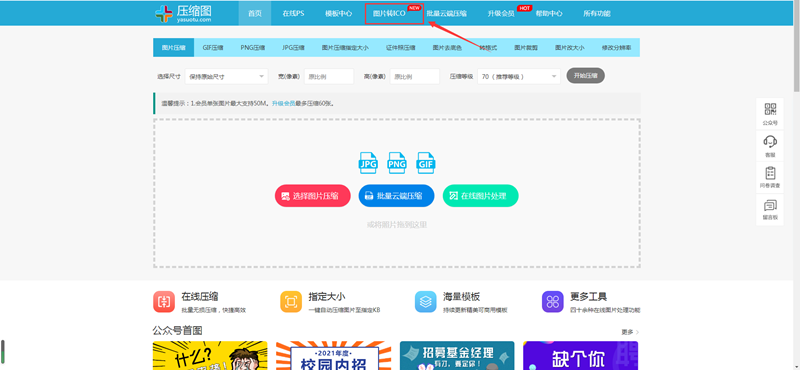Click the green 在线图片处理 button
Screen dimensions: 800x370
pos(481,196)
